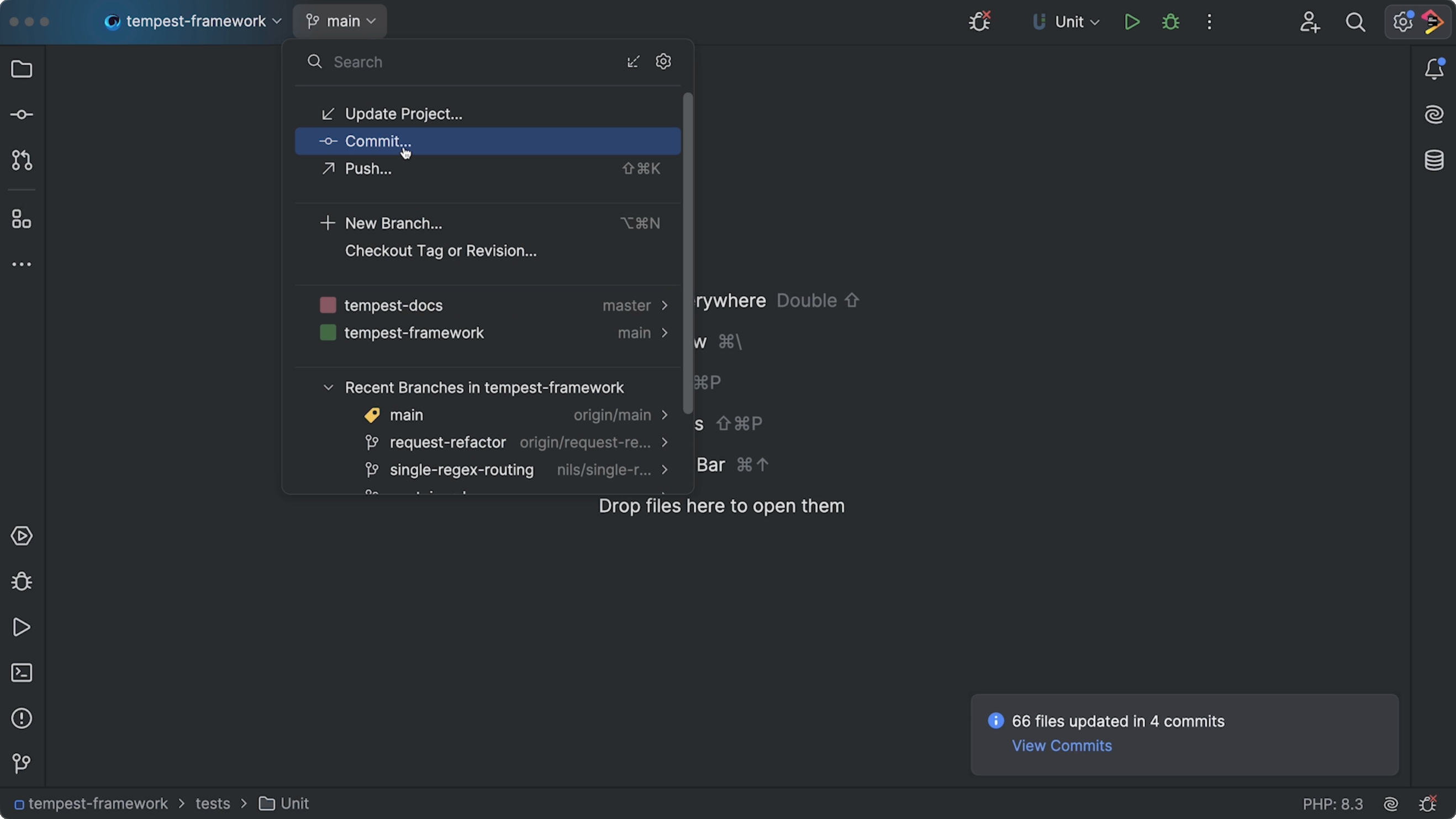
Task: Click '66 files updated in 4 commits' text
Action: pyautogui.click(x=1118, y=721)
